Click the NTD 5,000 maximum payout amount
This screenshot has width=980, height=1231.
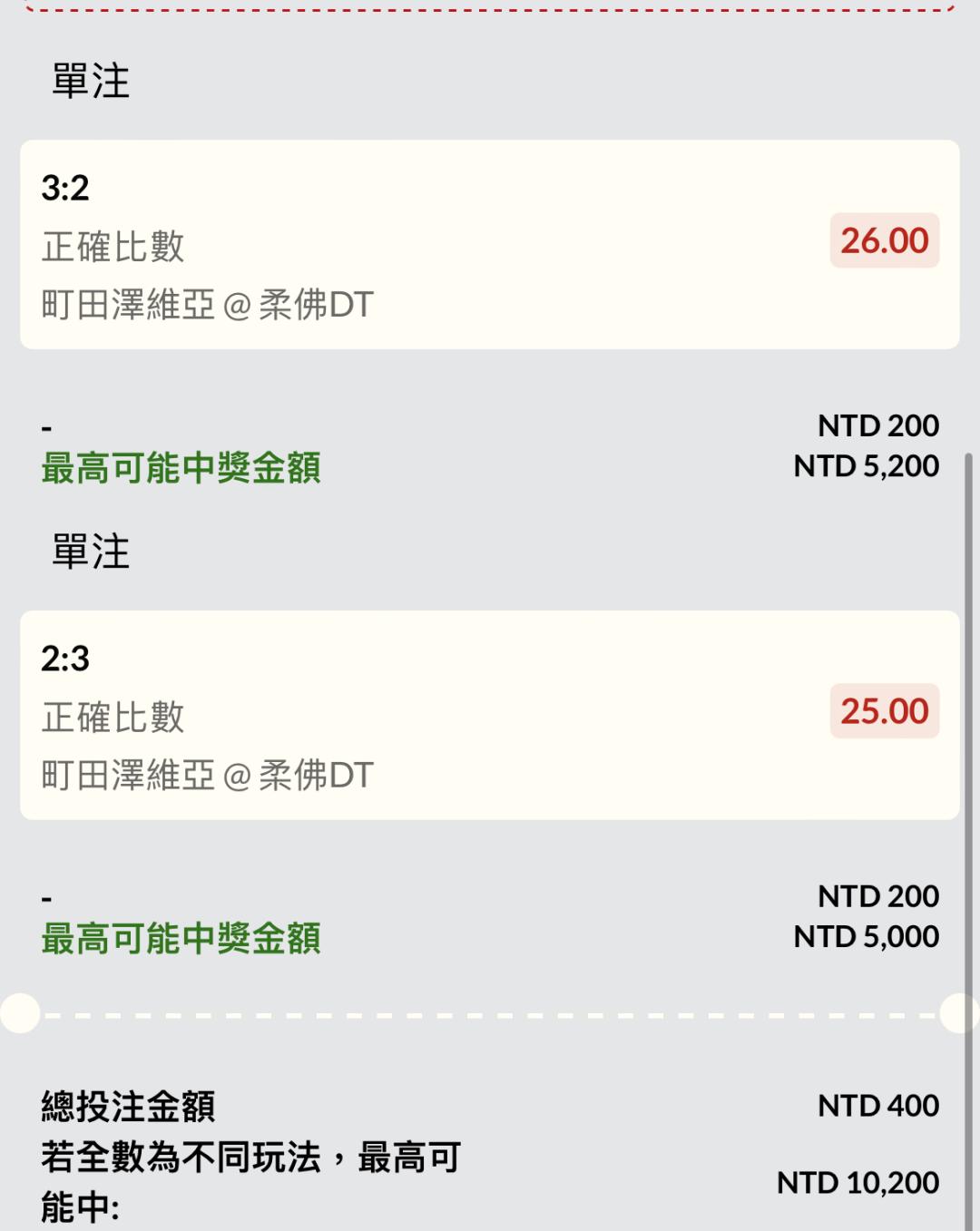(x=866, y=937)
